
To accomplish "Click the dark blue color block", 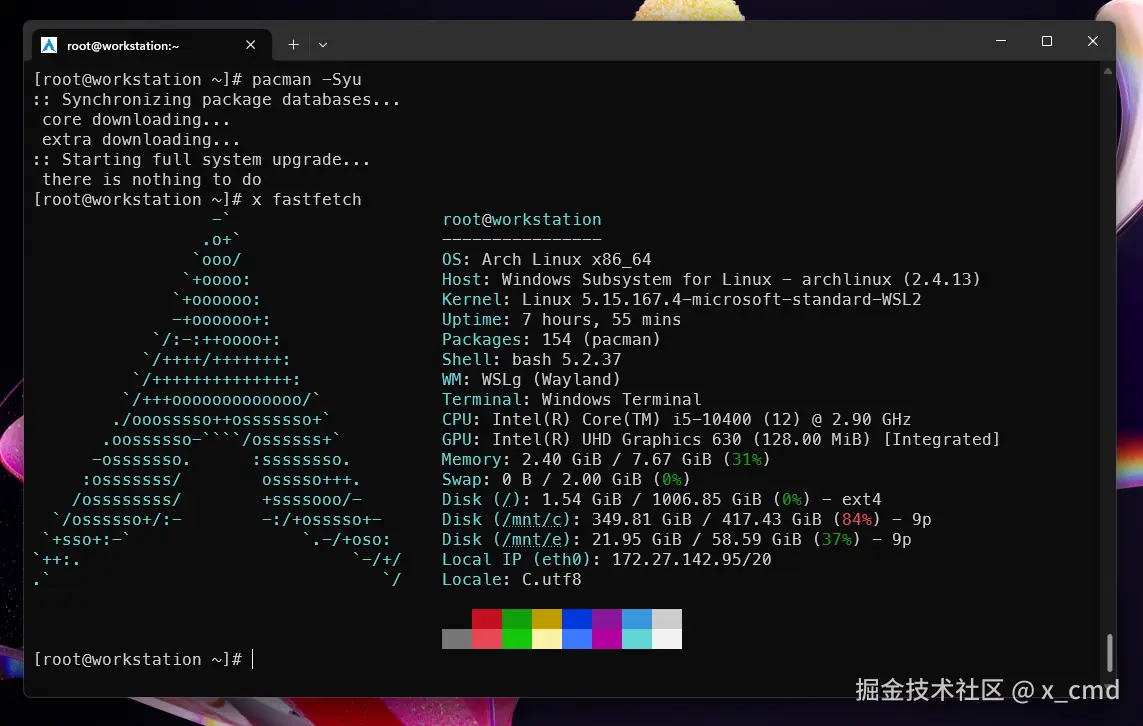I will point(577,619).
